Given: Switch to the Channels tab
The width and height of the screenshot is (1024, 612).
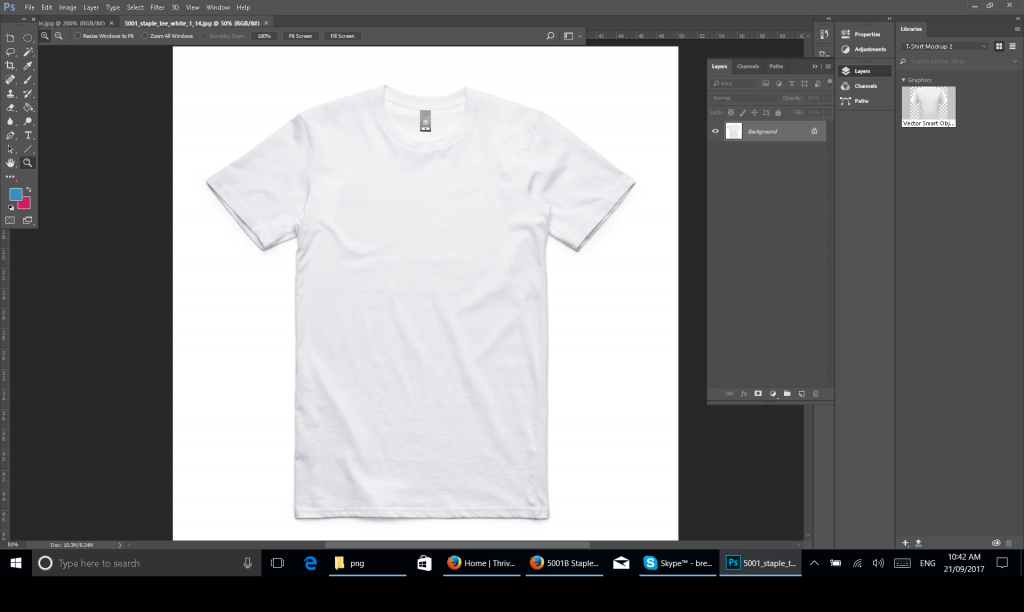Looking at the screenshot, I should [x=748, y=66].
